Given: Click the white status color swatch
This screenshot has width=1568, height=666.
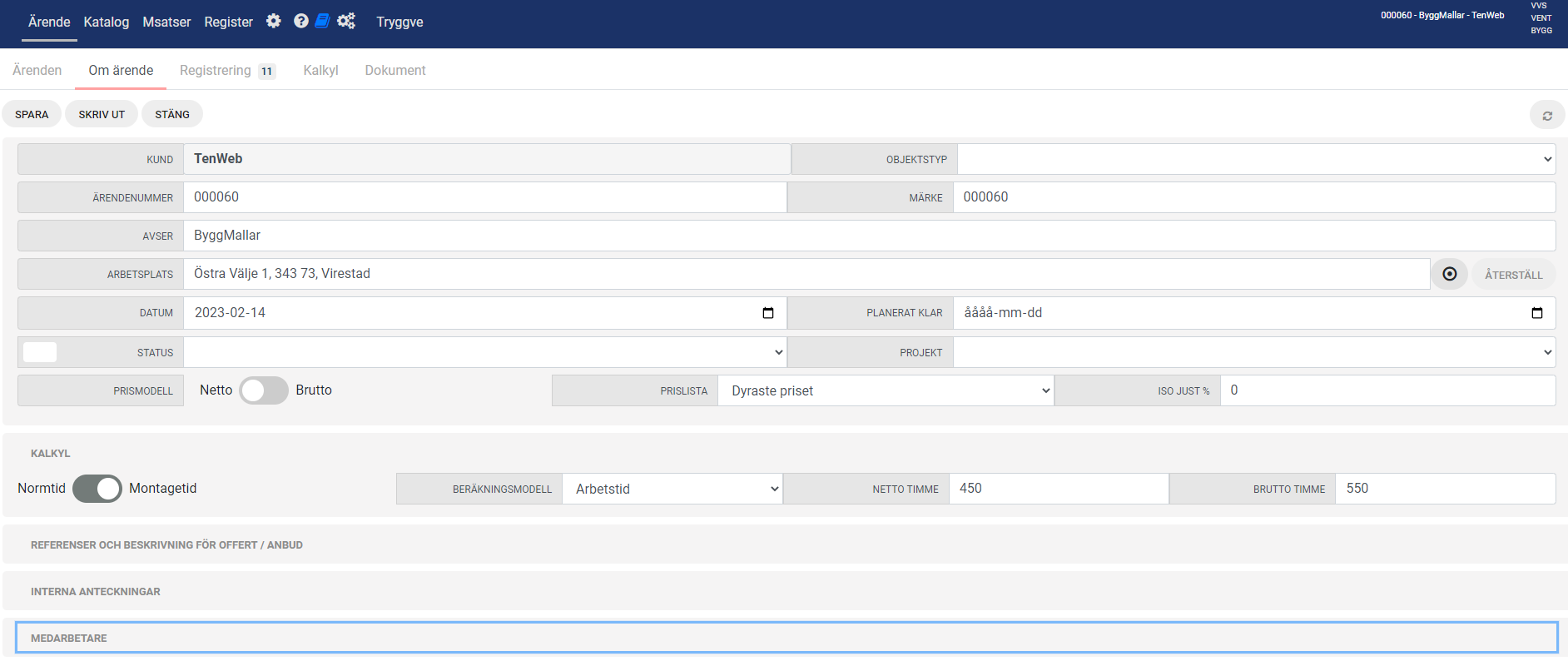Looking at the screenshot, I should click(40, 352).
